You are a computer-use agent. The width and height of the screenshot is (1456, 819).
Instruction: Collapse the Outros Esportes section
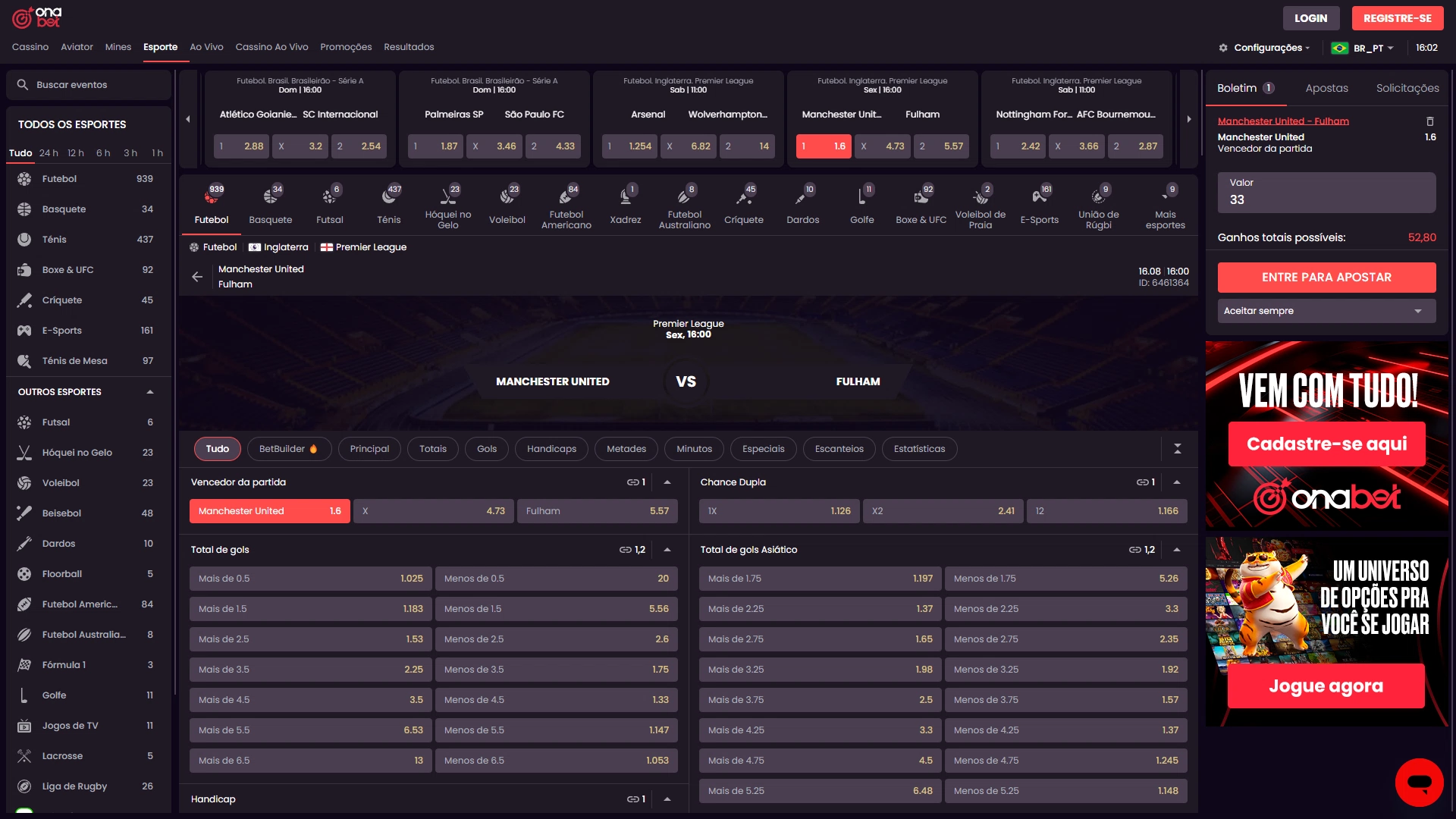click(149, 392)
